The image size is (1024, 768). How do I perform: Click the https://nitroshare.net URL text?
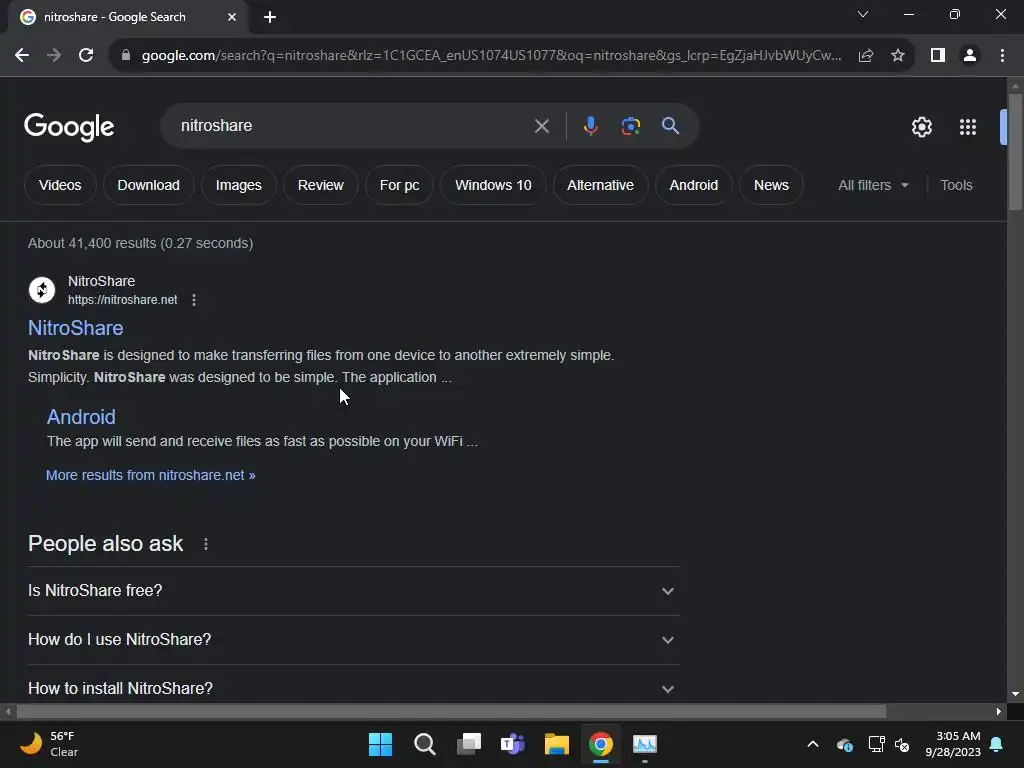(x=123, y=300)
